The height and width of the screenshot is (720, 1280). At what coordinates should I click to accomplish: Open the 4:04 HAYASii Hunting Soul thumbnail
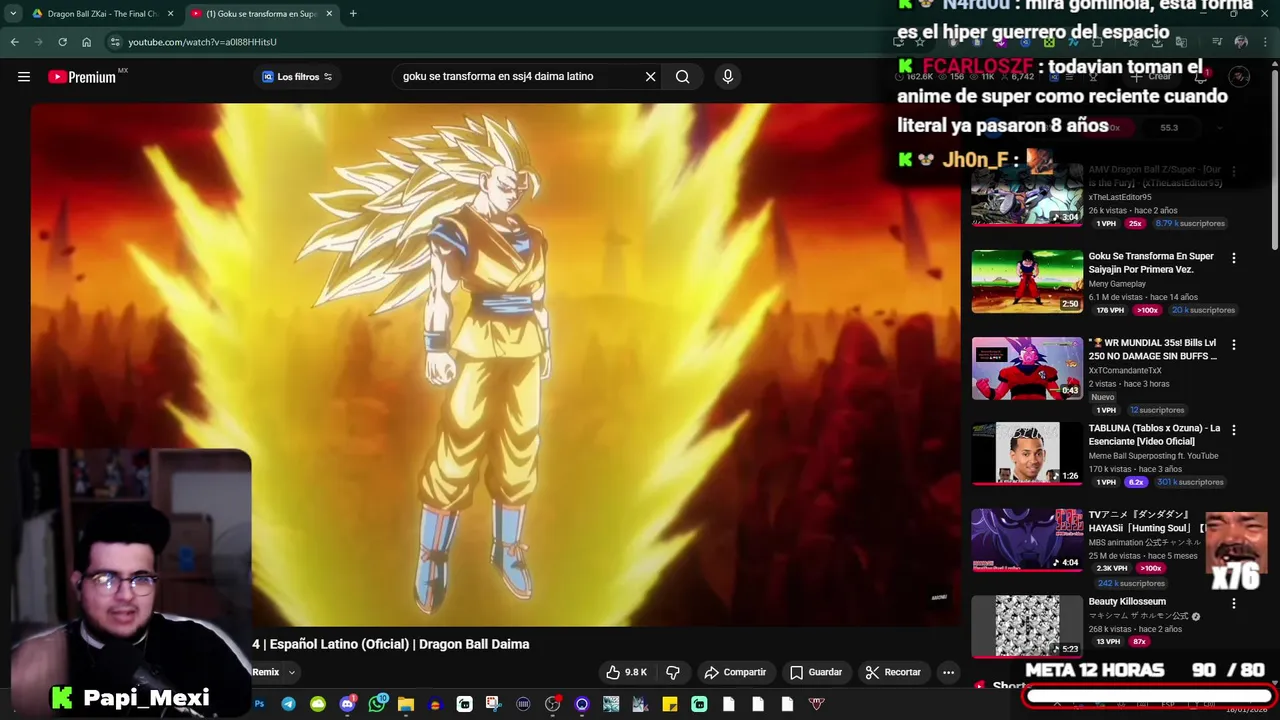1027,540
